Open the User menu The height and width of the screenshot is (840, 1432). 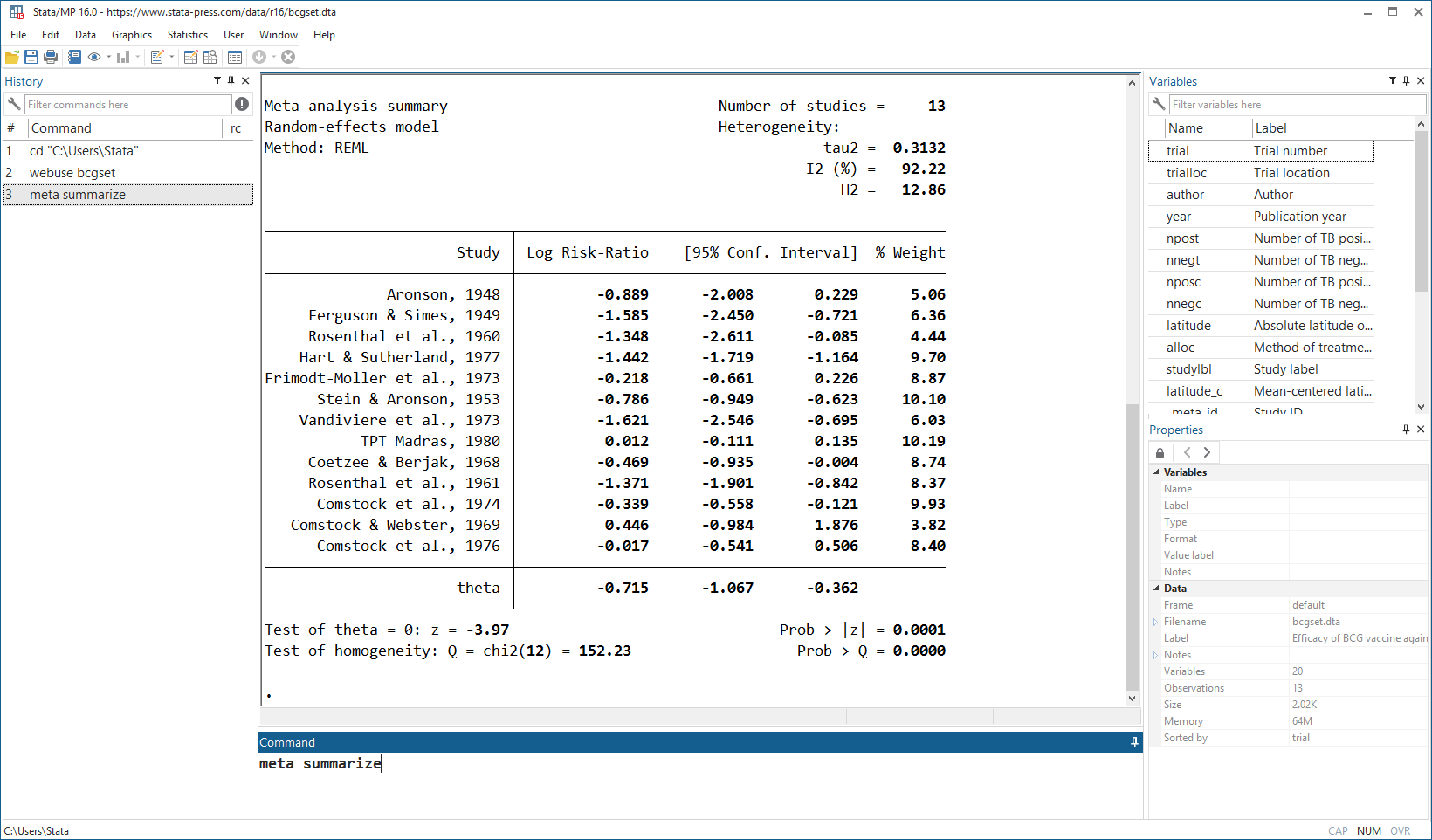234,35
